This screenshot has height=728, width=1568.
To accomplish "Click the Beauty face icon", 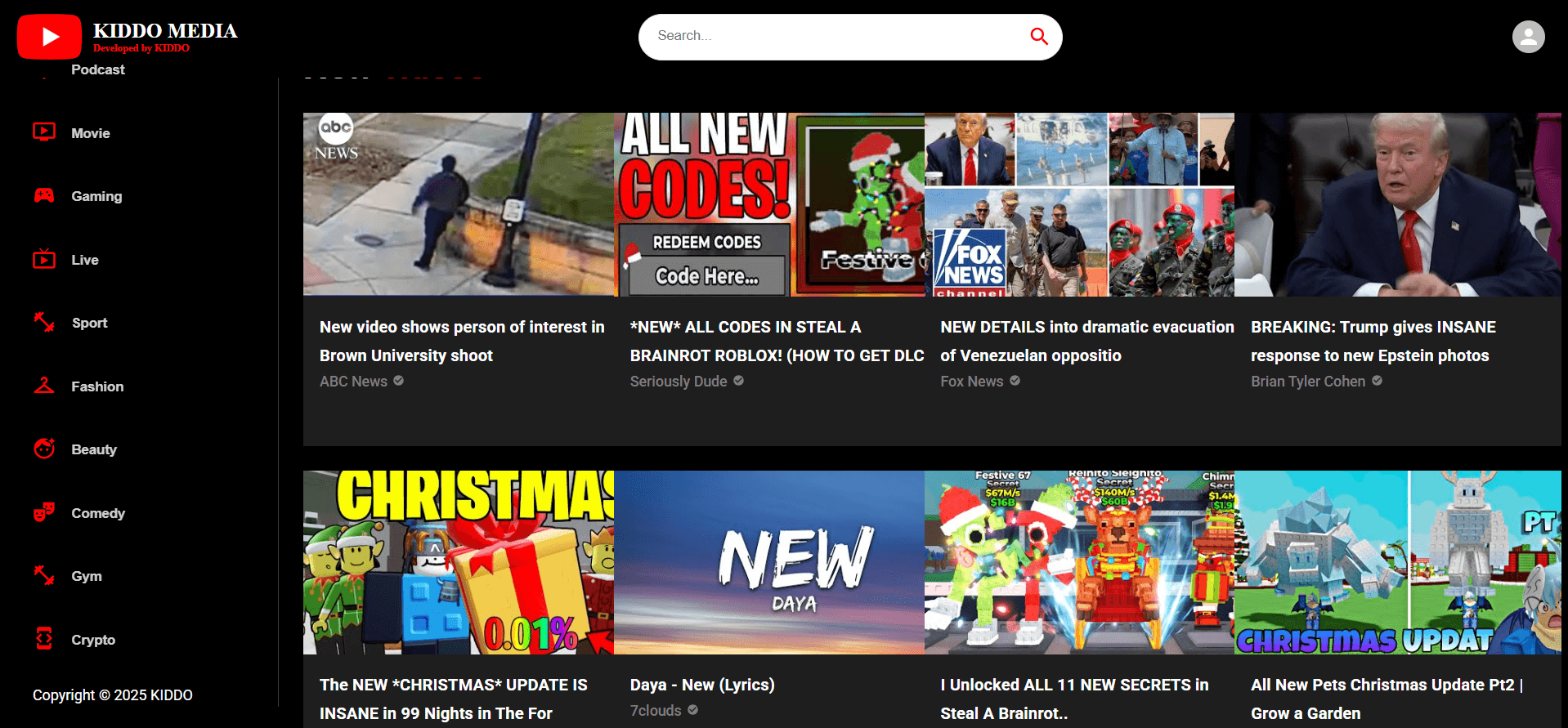I will 44,449.
